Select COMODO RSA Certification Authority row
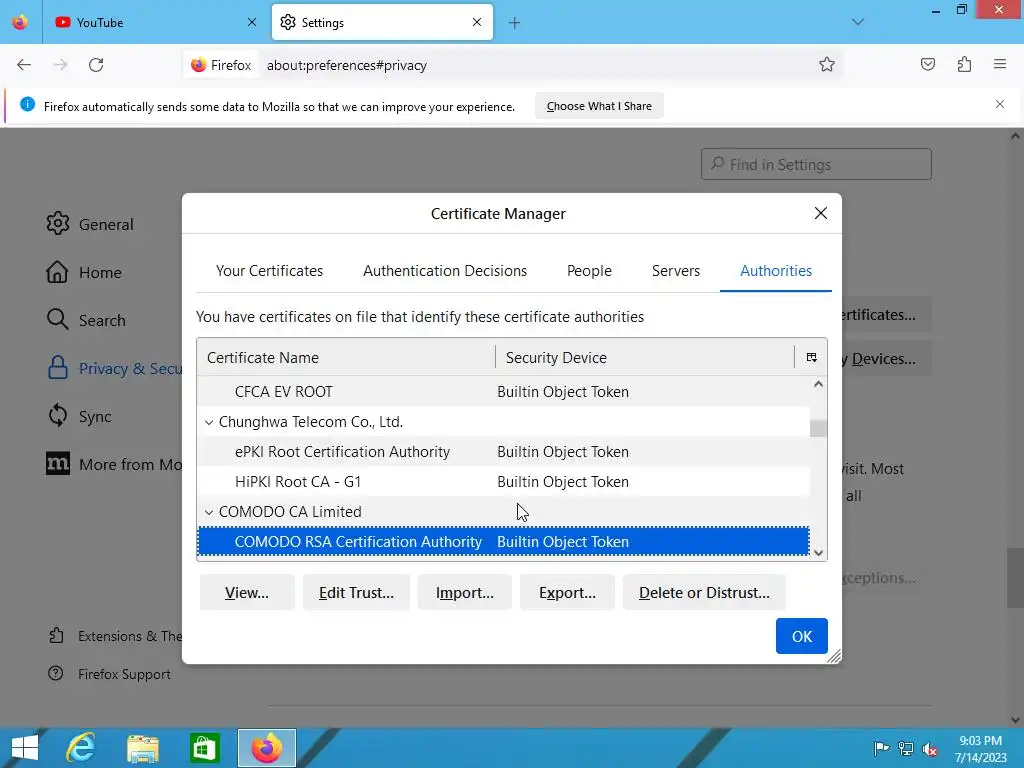 (x=504, y=541)
